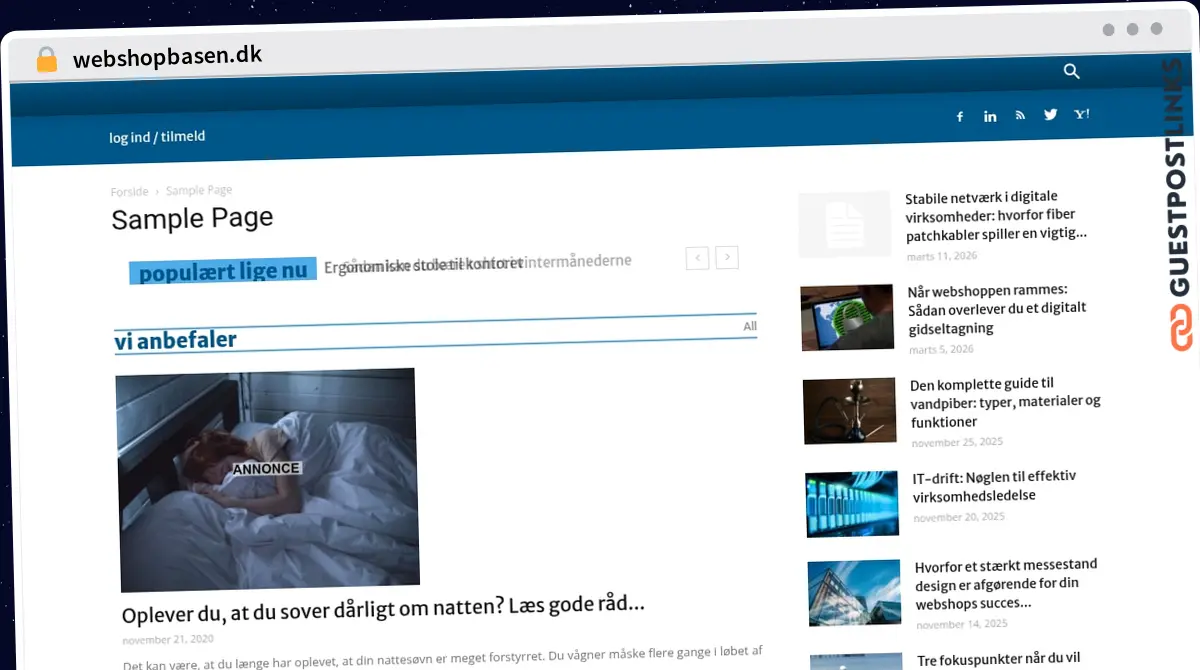This screenshot has height=670, width=1200.
Task: Open Når webshoppen rammes article
Action: (997, 310)
